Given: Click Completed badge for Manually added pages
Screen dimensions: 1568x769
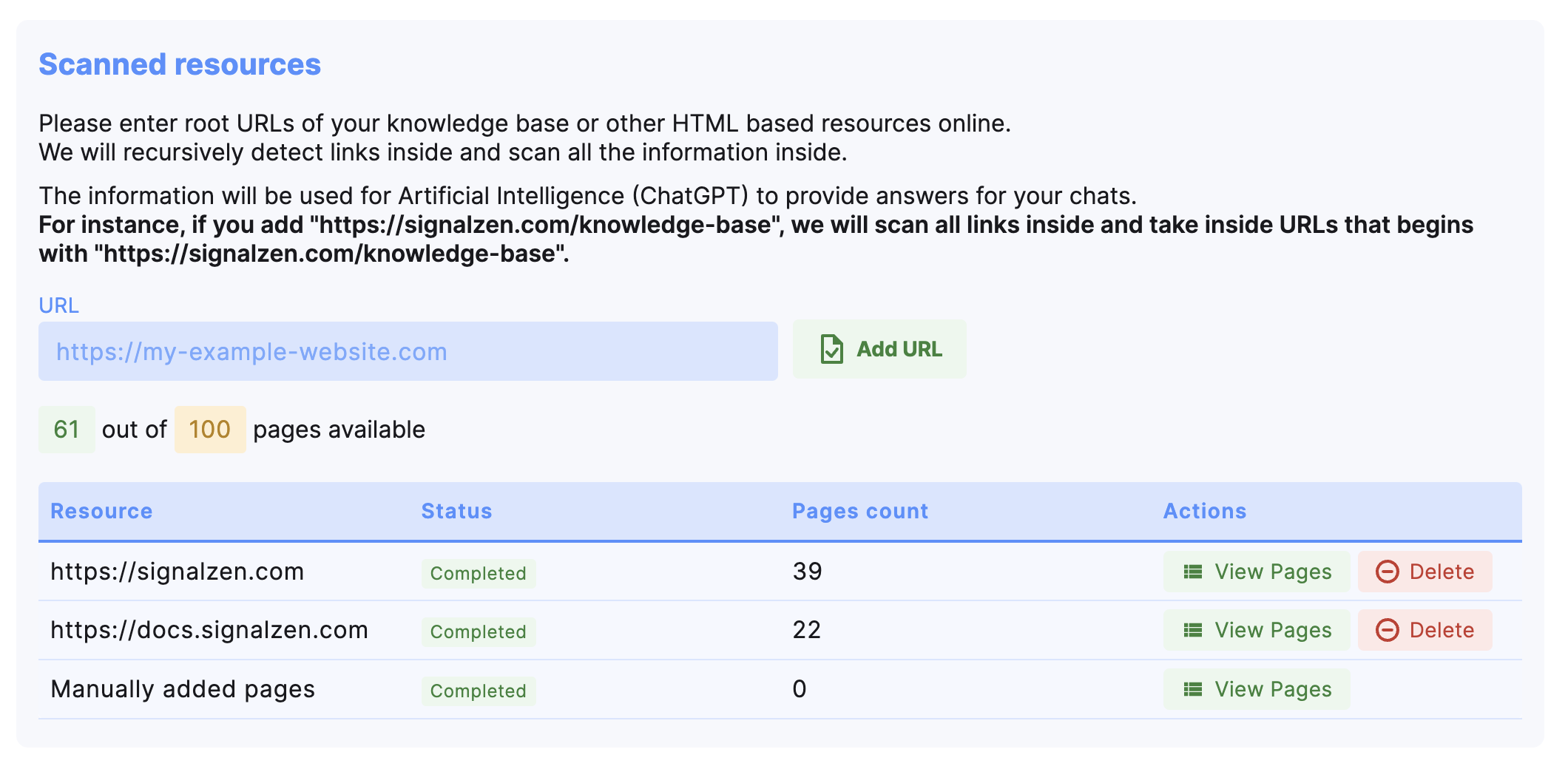Looking at the screenshot, I should coord(478,691).
